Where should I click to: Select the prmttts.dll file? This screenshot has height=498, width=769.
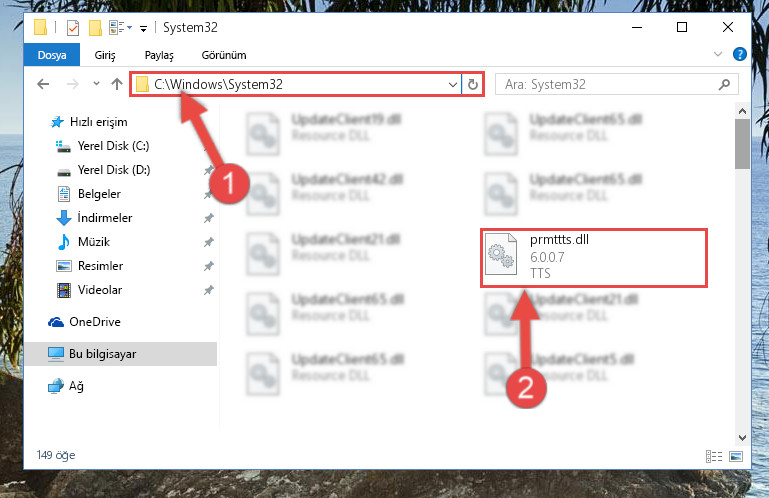pos(593,258)
